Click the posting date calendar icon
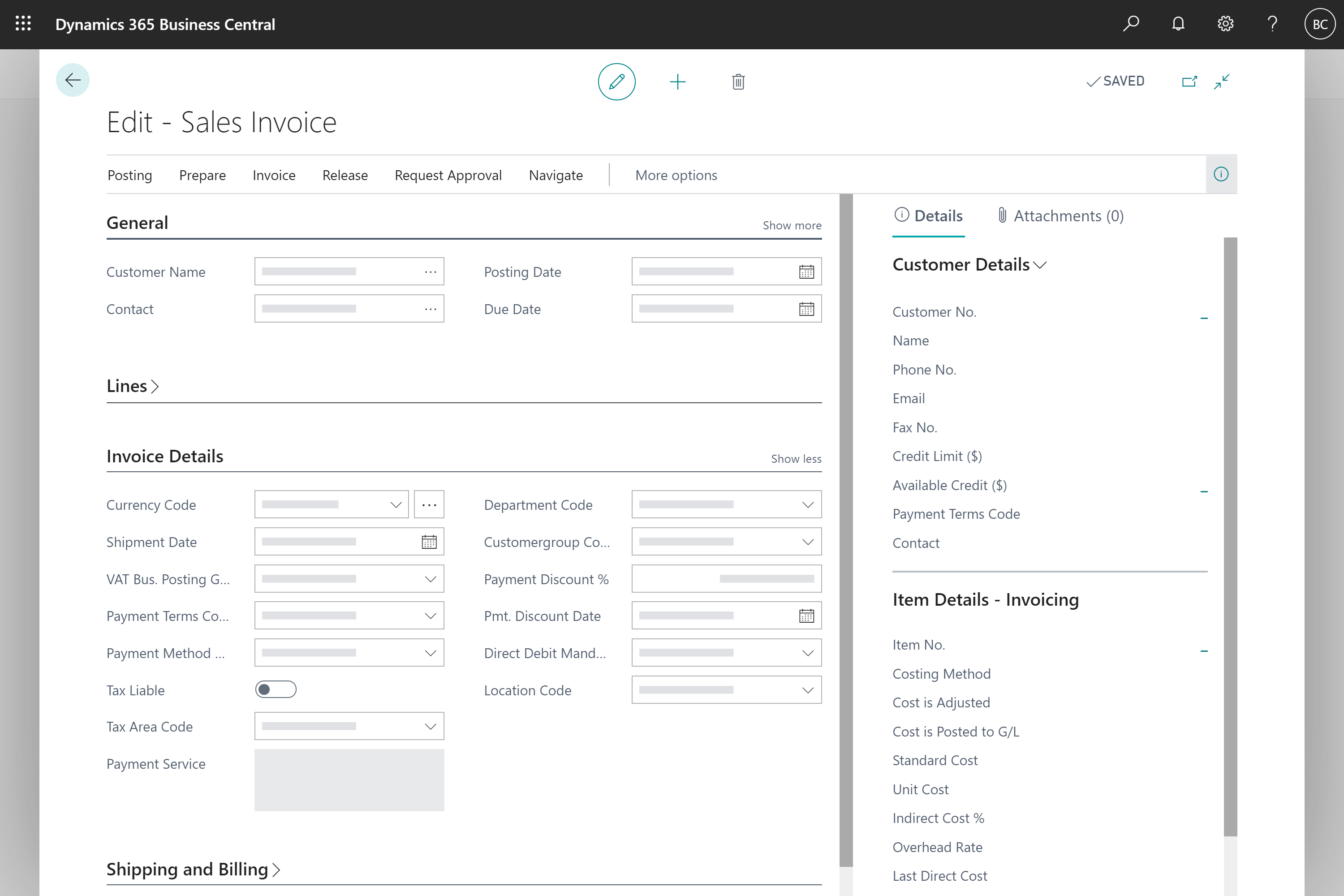Image resolution: width=1344 pixels, height=896 pixels. point(805,272)
